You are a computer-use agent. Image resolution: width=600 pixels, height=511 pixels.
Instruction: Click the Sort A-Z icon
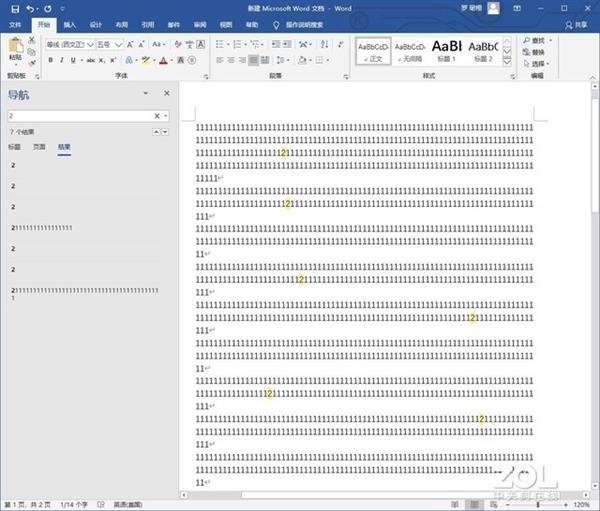(324, 45)
